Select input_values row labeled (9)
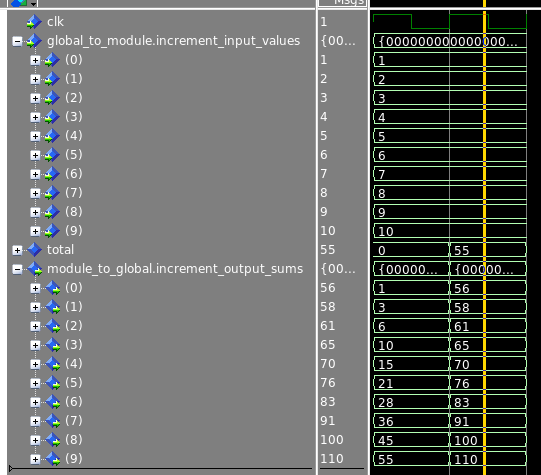This screenshot has width=541, height=475. point(74,230)
